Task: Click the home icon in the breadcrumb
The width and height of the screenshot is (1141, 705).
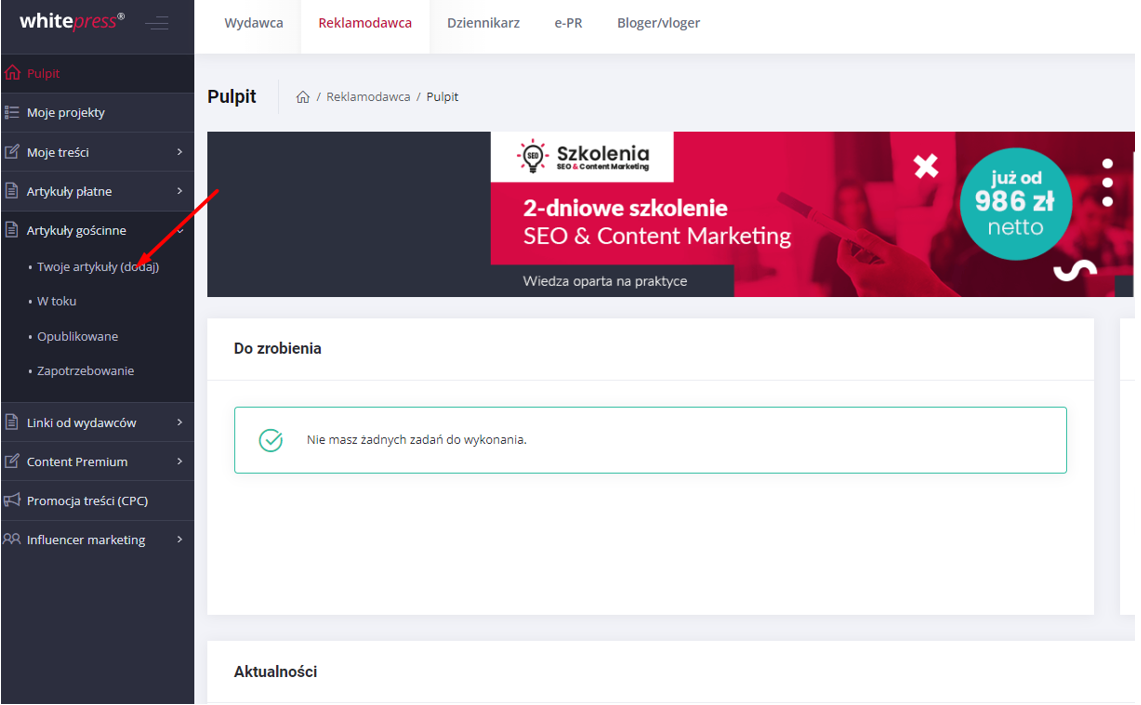Action: pos(303,97)
